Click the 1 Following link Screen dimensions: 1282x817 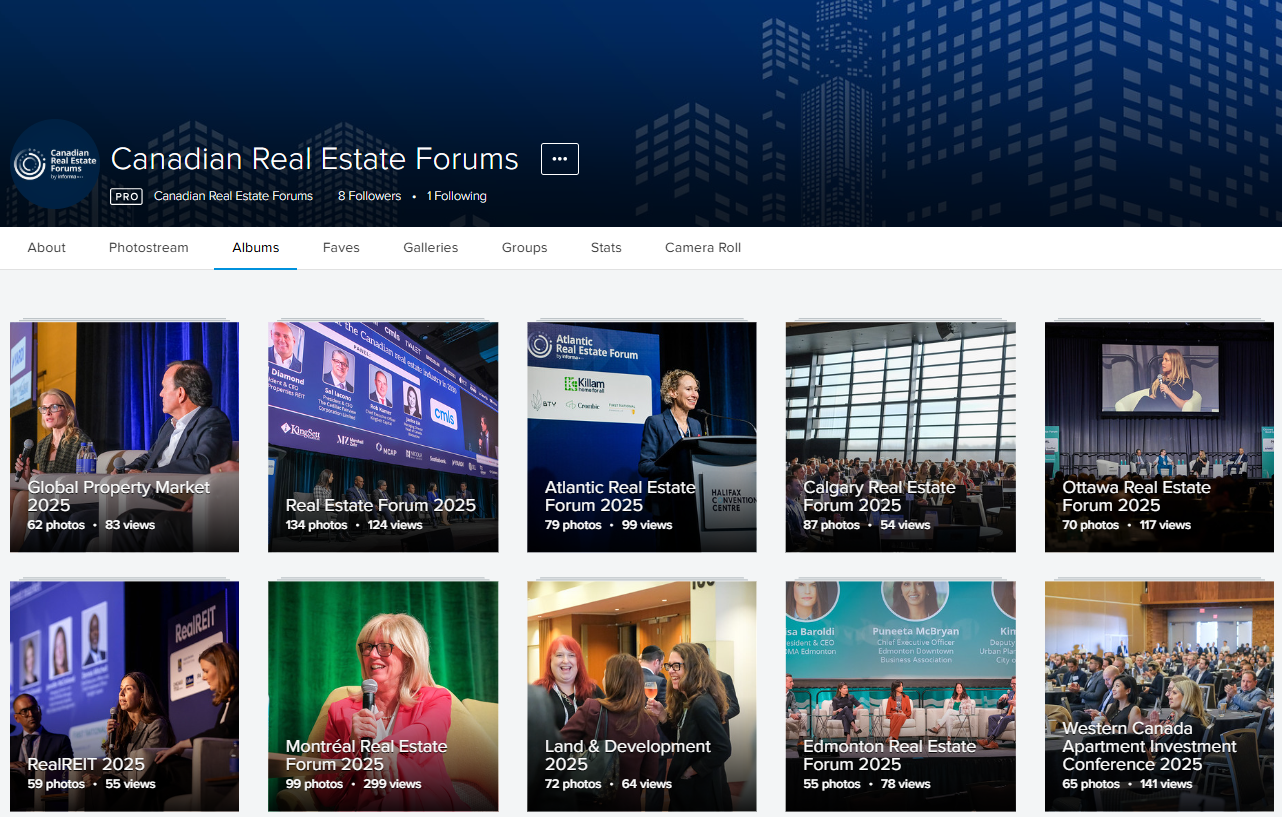pos(456,196)
